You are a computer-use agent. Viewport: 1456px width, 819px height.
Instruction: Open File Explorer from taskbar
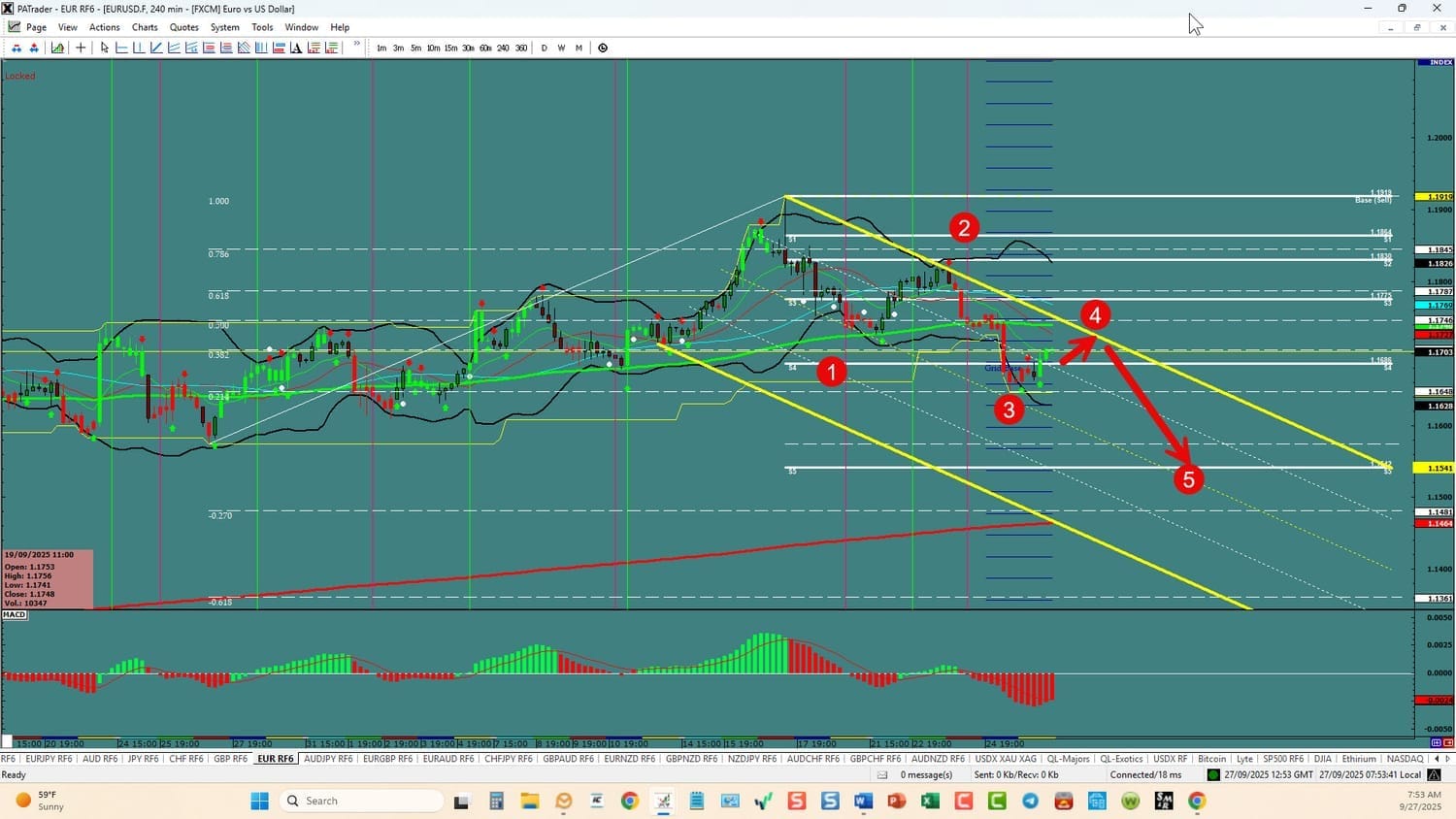pos(529,801)
